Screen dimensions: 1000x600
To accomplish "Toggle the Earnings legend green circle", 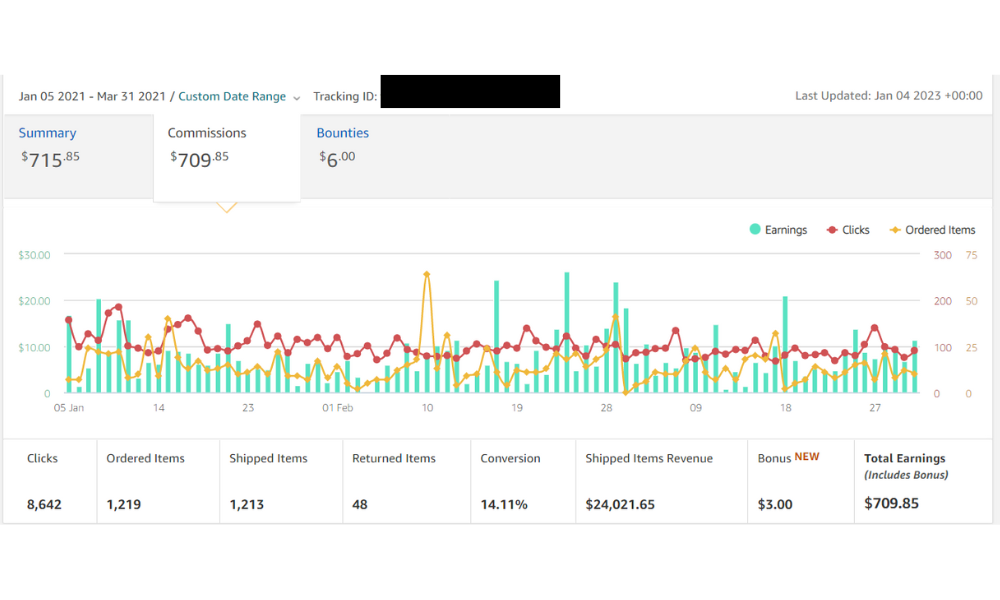I will (x=755, y=230).
